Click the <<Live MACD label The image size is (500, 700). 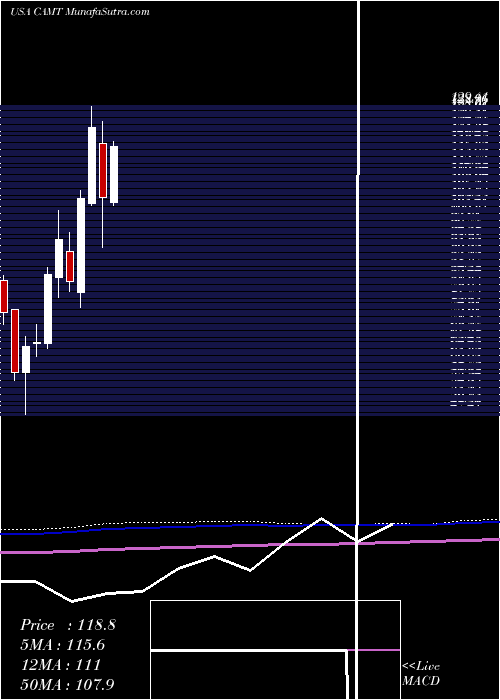coord(421,673)
